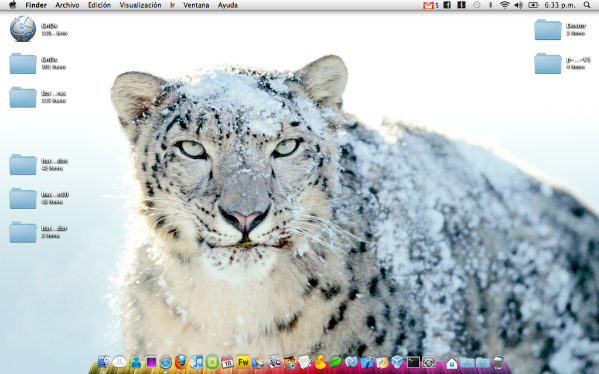The height and width of the screenshot is (374, 599).
Task: Open the Trash in the Dock
Action: click(498, 362)
